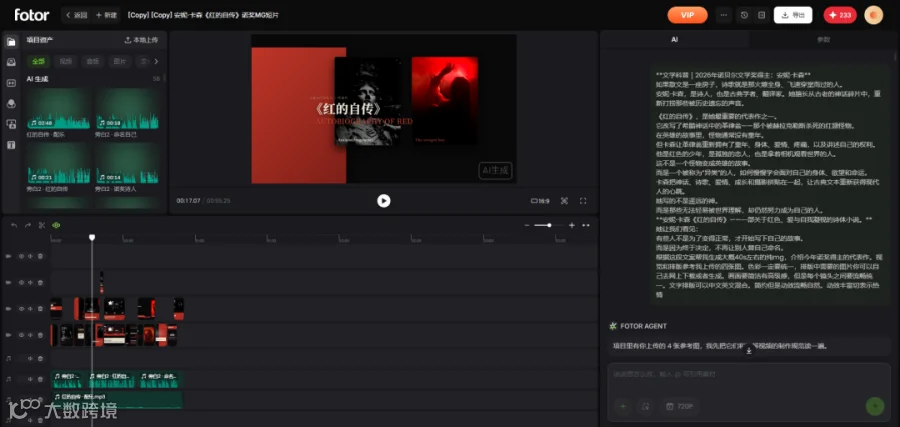Select the 视频 asset filter tab
900x427 pixels.
[x=65, y=61]
